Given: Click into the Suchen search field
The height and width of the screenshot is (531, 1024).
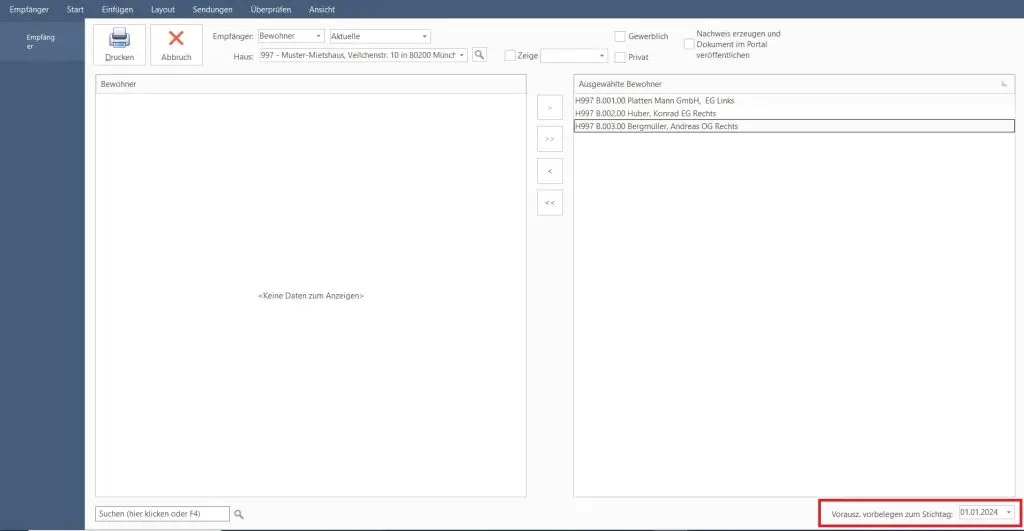Looking at the screenshot, I should point(163,514).
